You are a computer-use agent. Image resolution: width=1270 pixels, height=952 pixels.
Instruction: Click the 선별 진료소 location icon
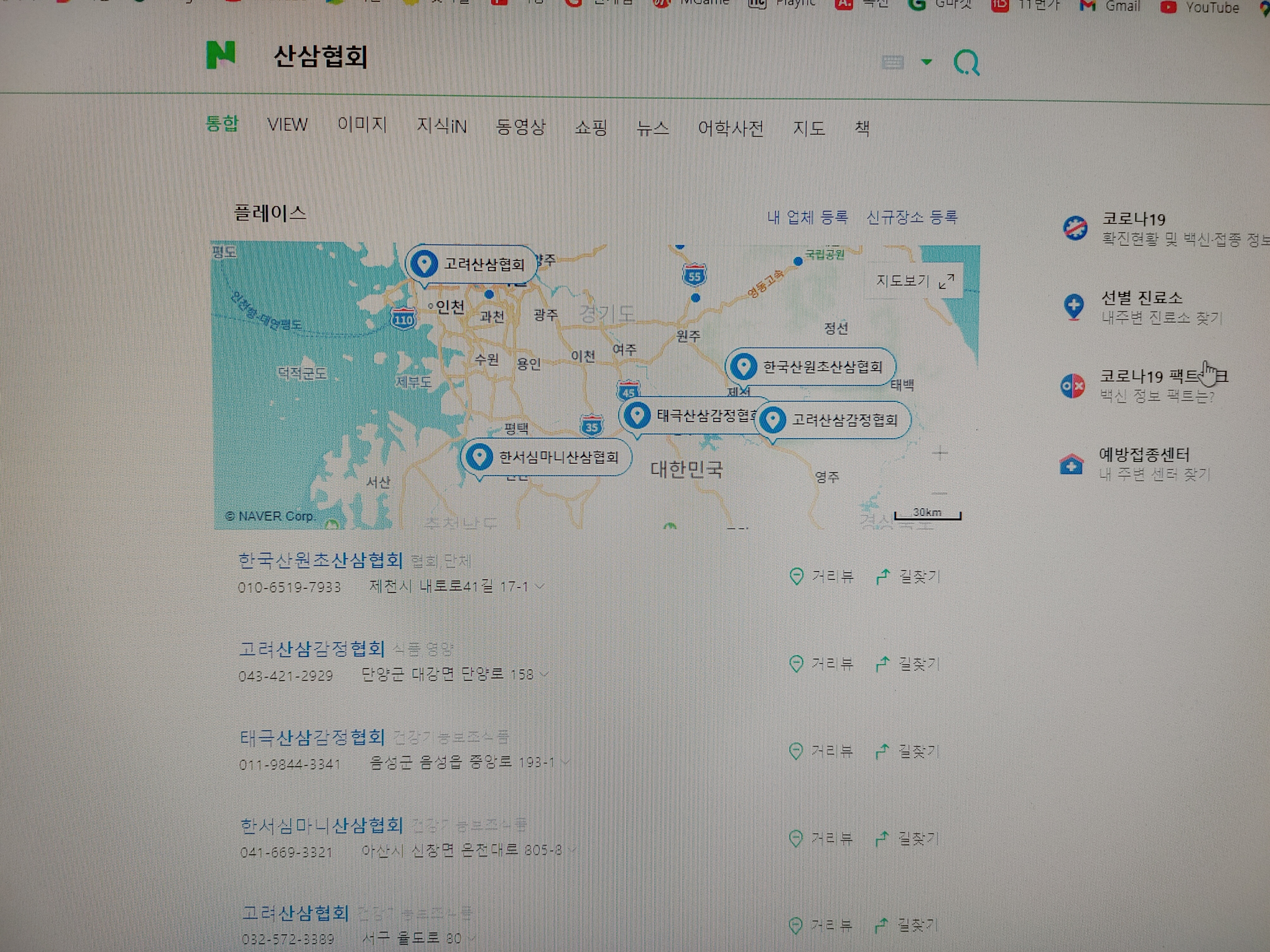point(1074,307)
